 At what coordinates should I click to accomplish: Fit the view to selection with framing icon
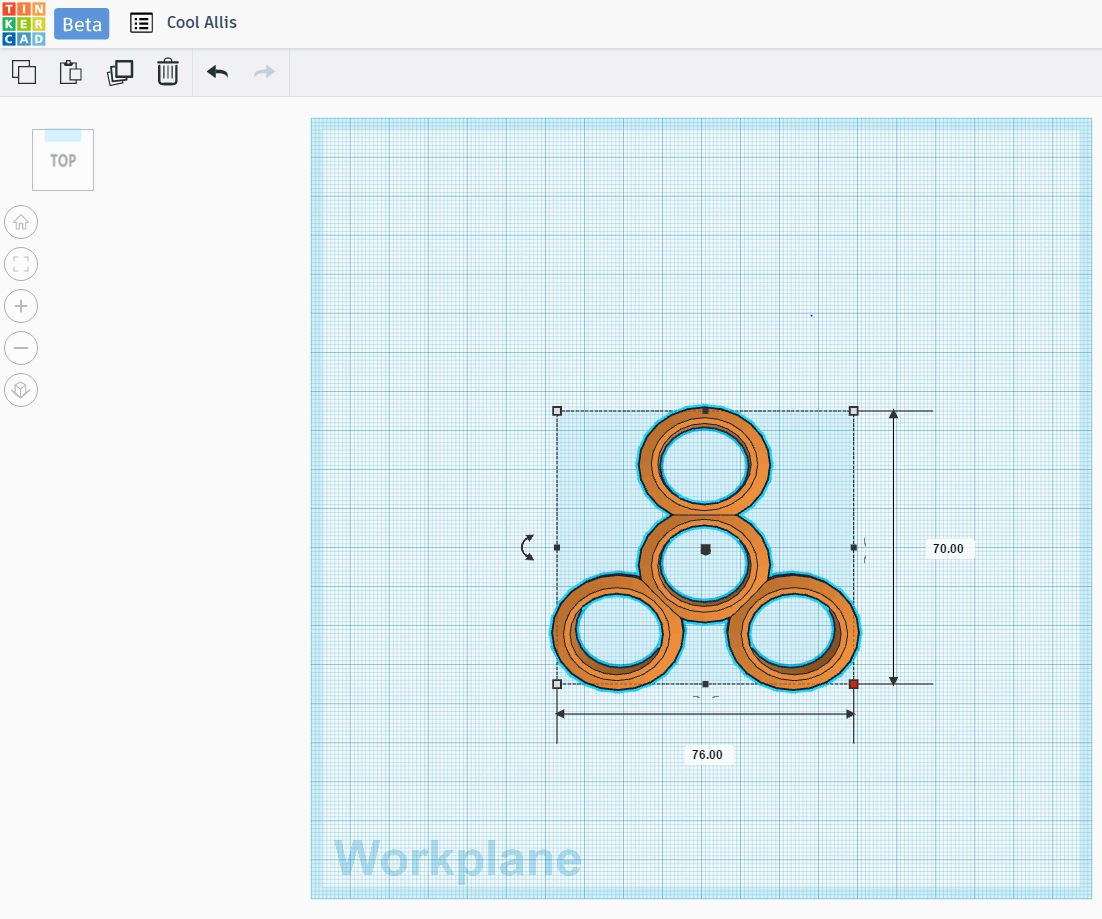[x=21, y=264]
